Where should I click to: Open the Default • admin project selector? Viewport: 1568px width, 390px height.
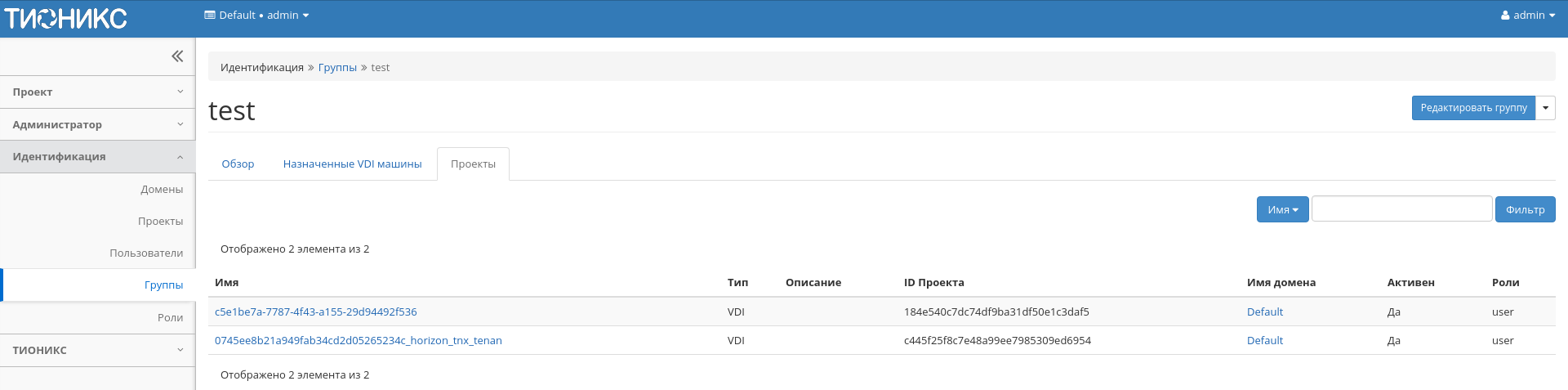click(x=256, y=16)
